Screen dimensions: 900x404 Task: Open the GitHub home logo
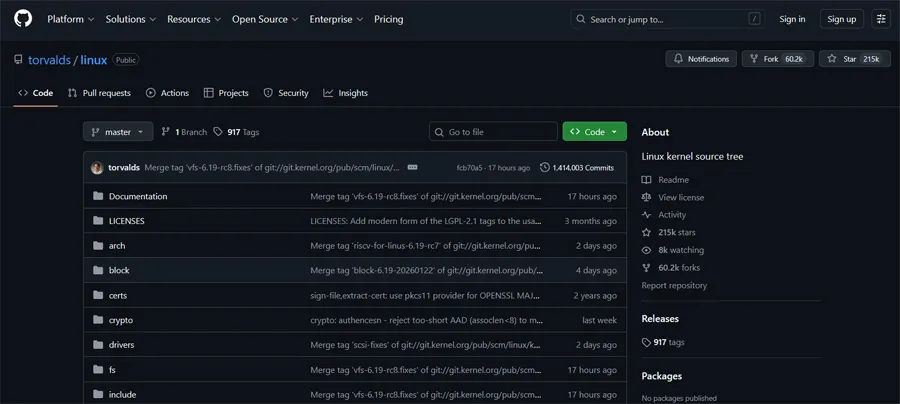coord(23,19)
